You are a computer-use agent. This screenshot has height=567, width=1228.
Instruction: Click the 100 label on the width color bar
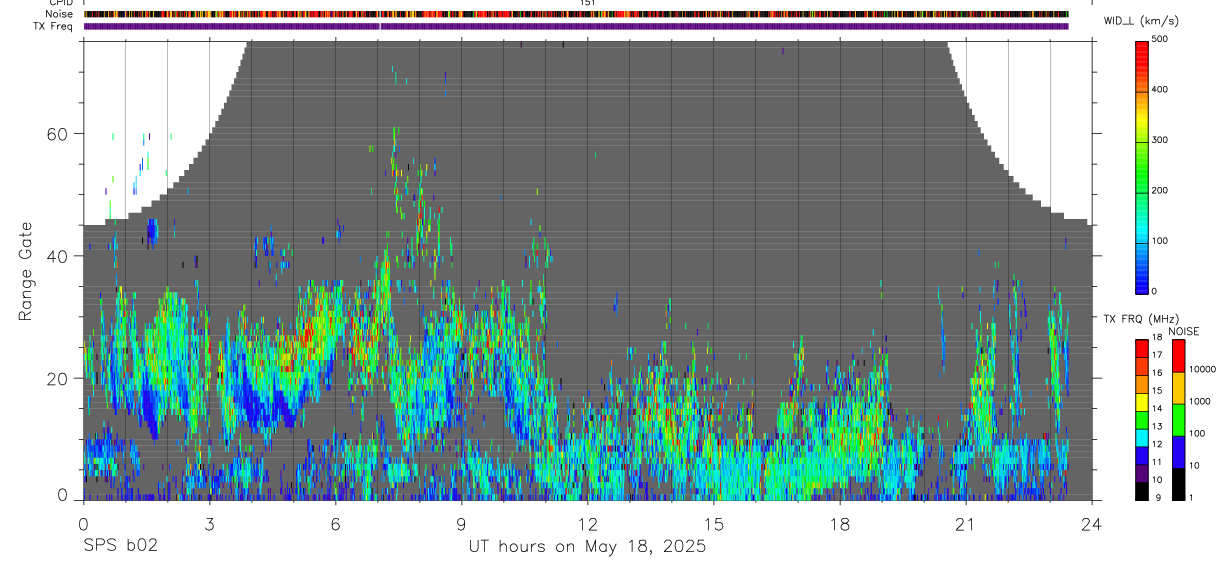(1160, 241)
